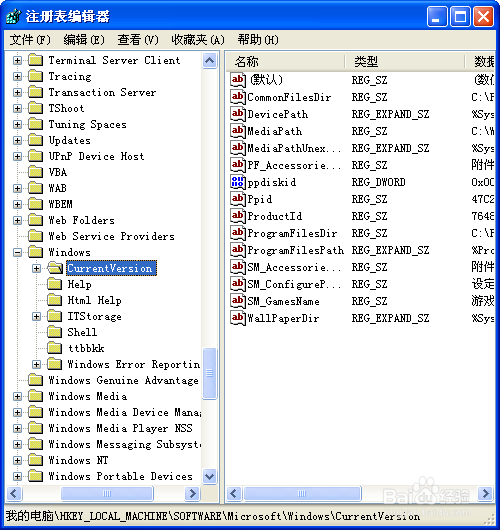This screenshot has height=530, width=500.
Task: Click the string icon for DevicePath
Action: (x=238, y=114)
